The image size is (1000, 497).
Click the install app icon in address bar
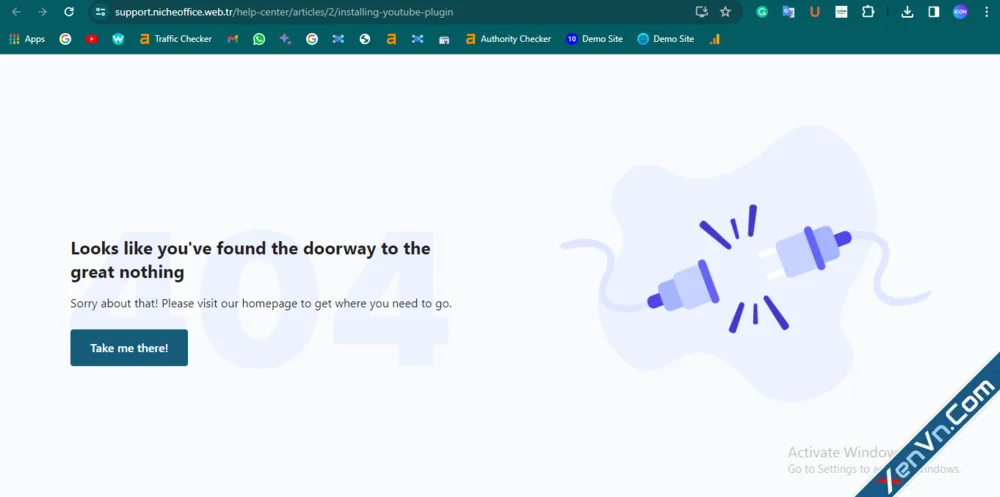coord(701,12)
